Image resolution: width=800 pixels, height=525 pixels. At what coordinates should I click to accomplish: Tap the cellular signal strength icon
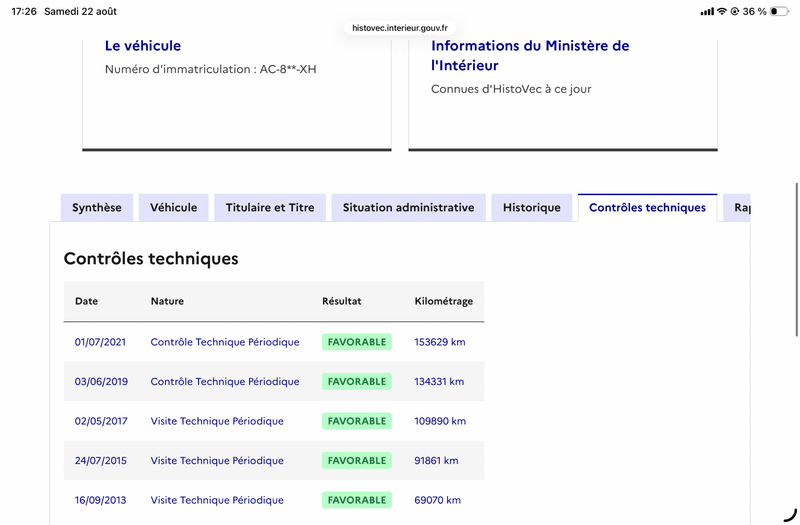(707, 11)
